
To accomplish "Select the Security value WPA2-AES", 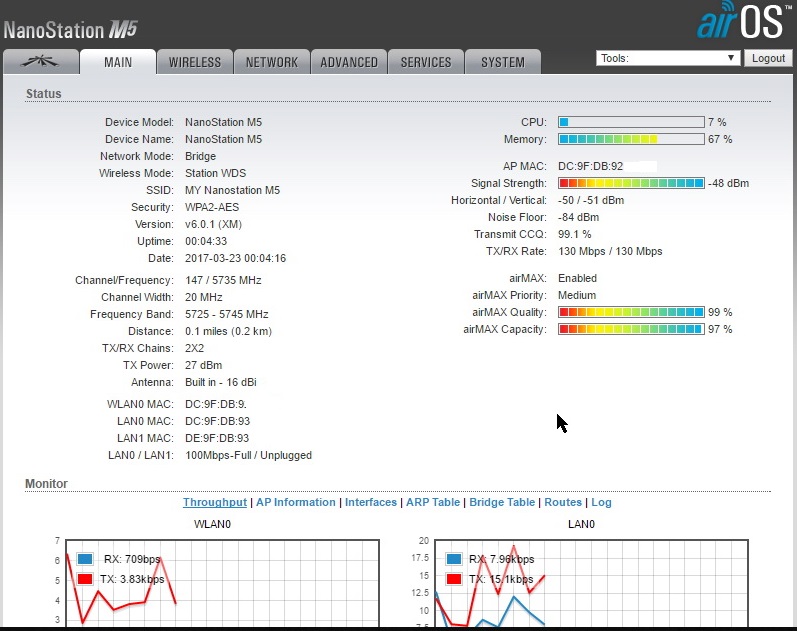I will (x=212, y=207).
